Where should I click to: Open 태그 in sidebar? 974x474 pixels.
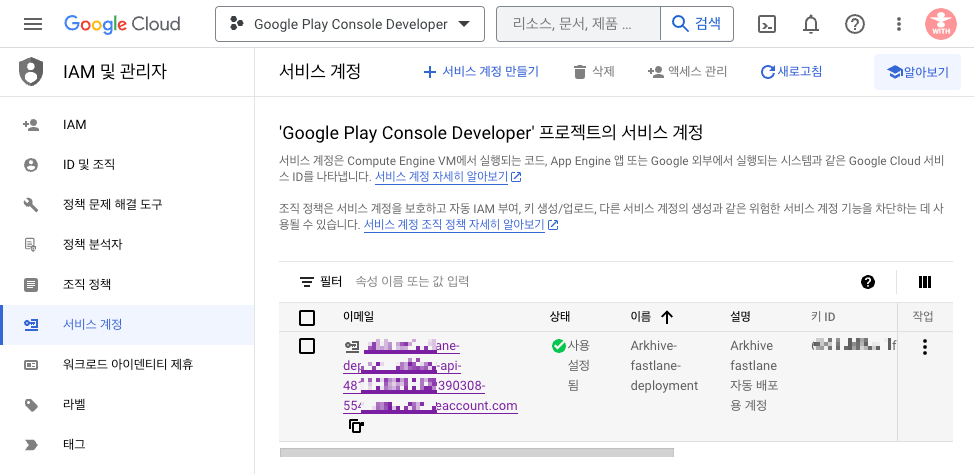(x=127, y=444)
